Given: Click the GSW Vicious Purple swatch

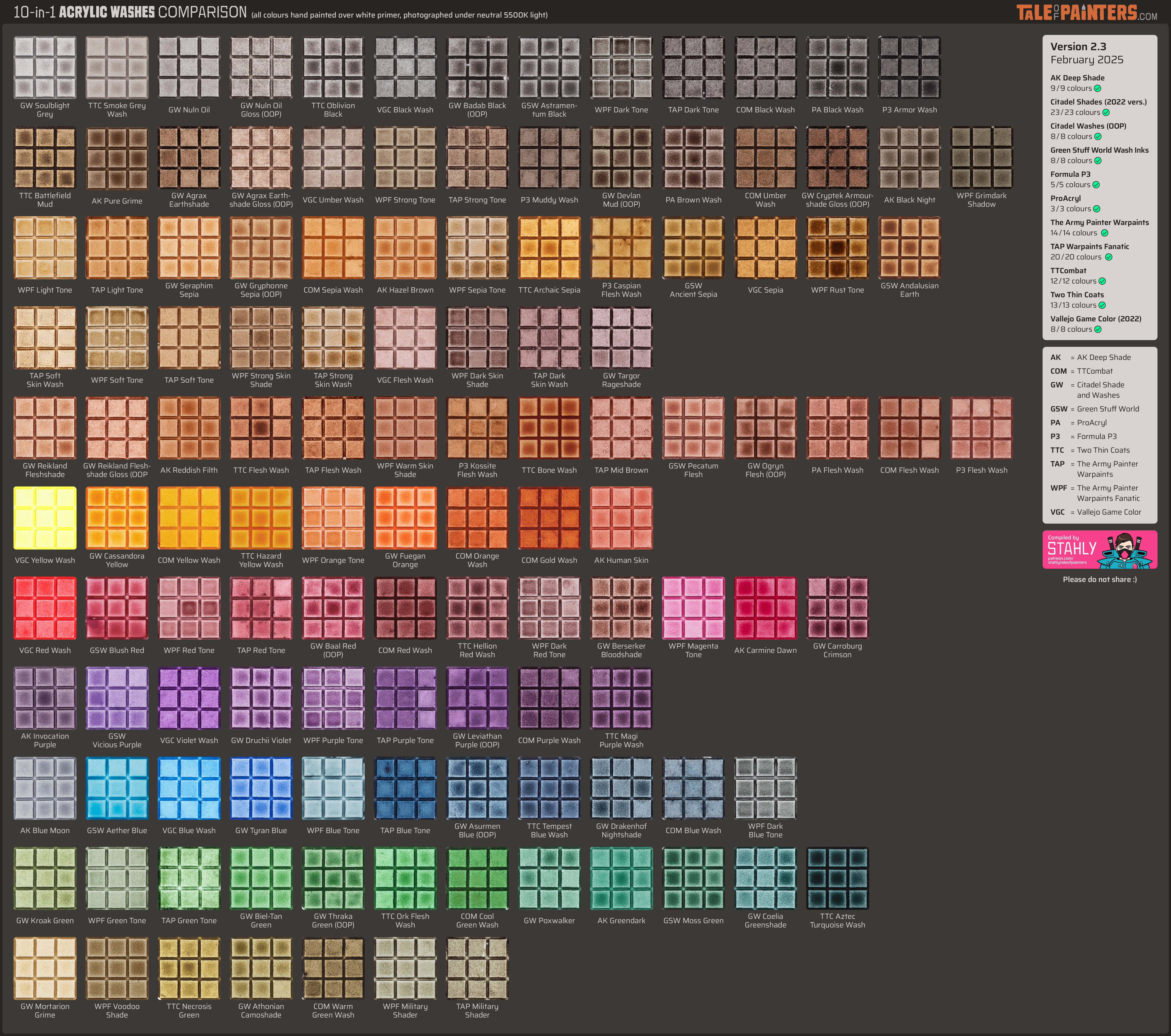Looking at the screenshot, I should [x=117, y=698].
